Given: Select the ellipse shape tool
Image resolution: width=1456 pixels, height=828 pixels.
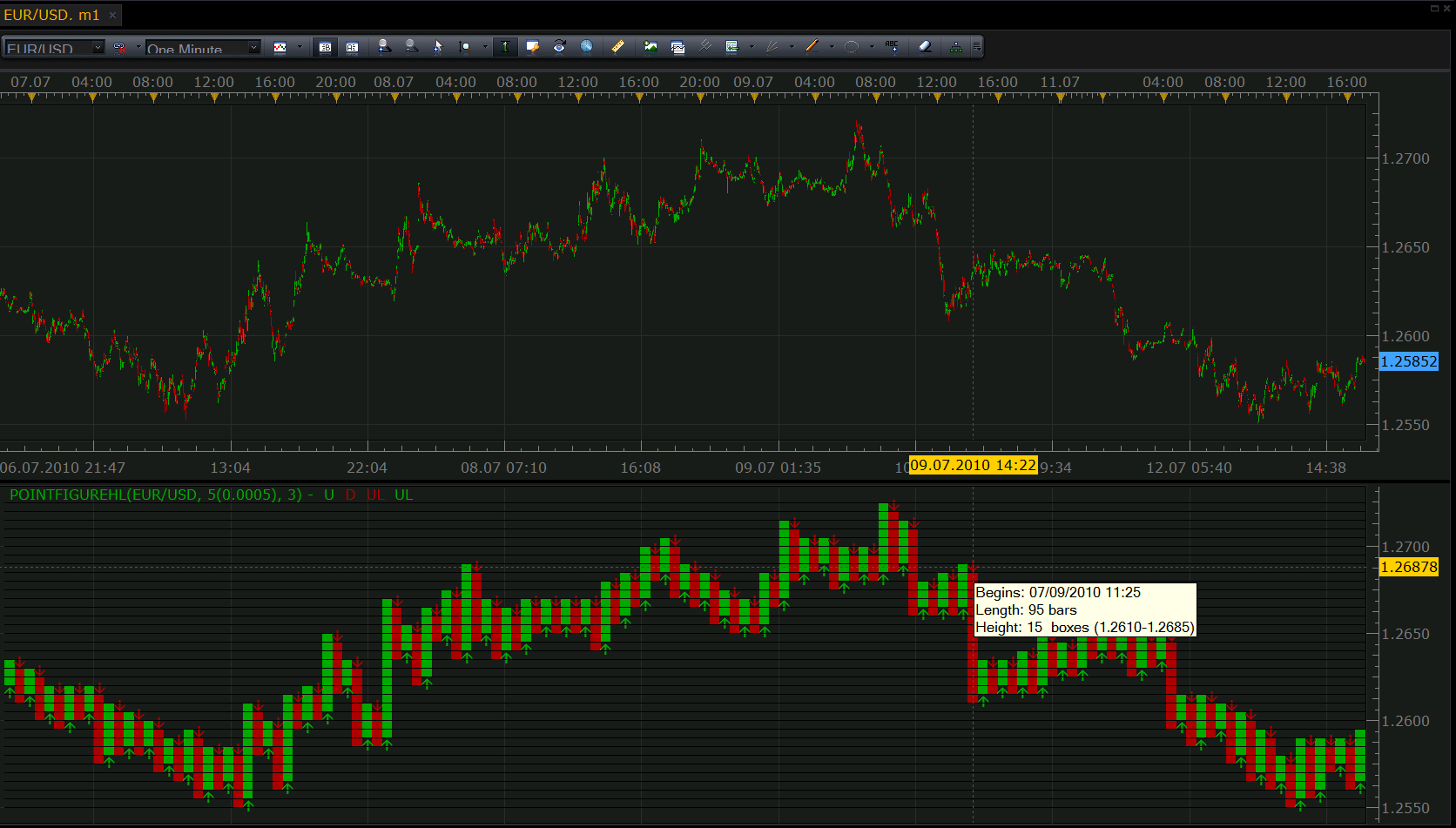Looking at the screenshot, I should [852, 47].
